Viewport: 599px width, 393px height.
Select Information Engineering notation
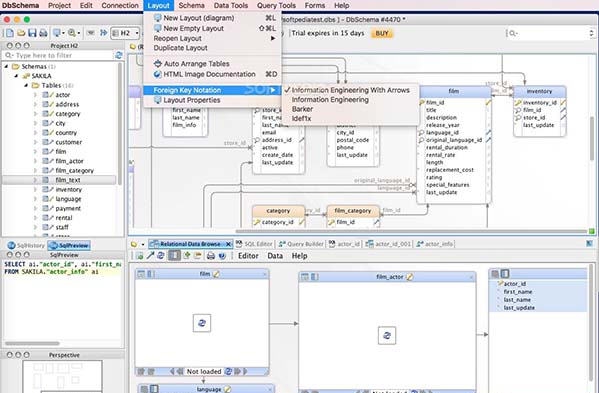(x=330, y=100)
